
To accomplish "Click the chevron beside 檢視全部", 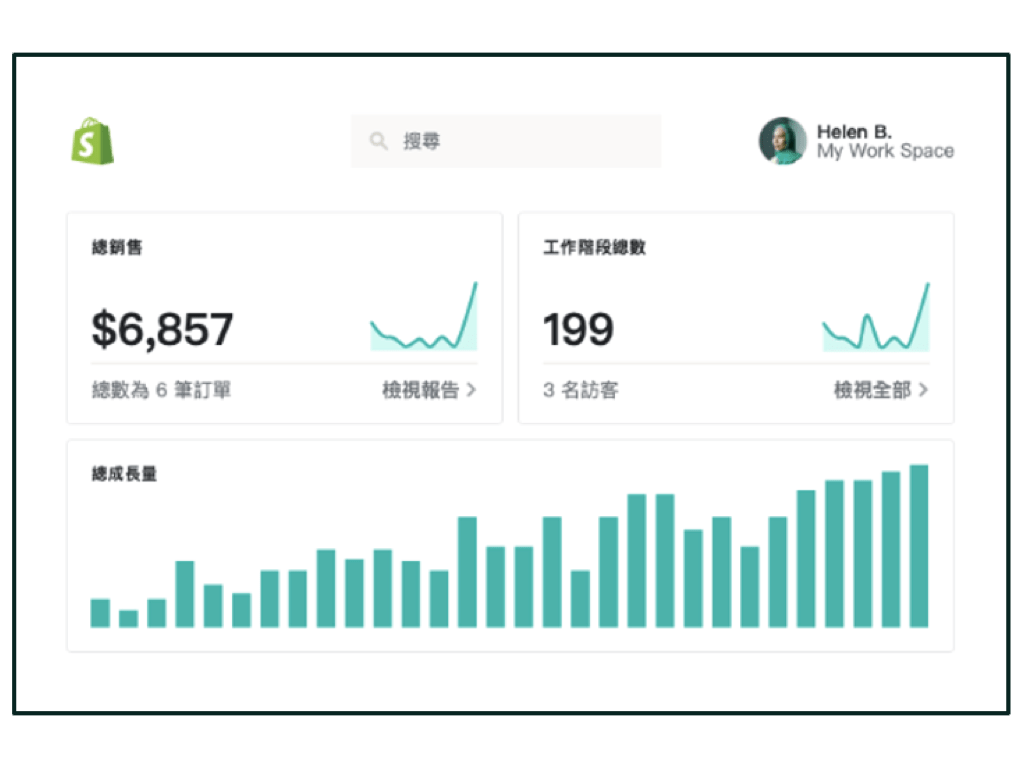I will [923, 390].
